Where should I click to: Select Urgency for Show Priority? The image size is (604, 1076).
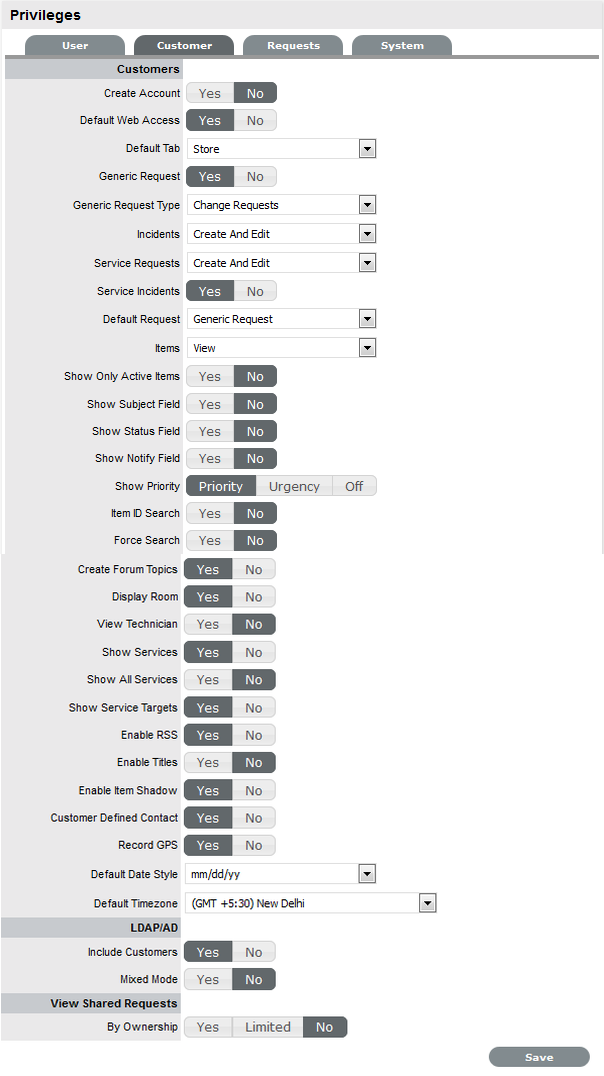[x=294, y=486]
